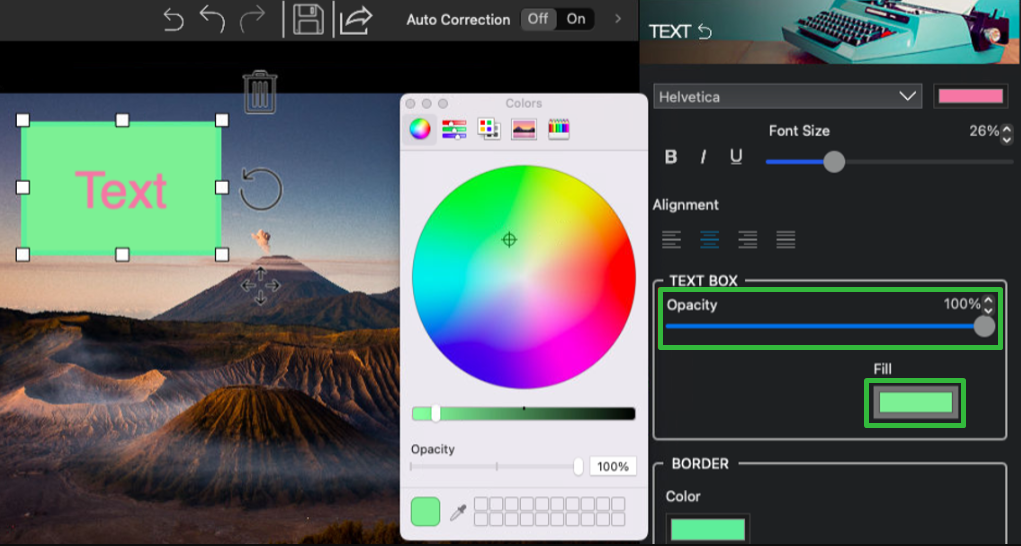
Task: Select the color sliders tab
Action: (x=454, y=129)
